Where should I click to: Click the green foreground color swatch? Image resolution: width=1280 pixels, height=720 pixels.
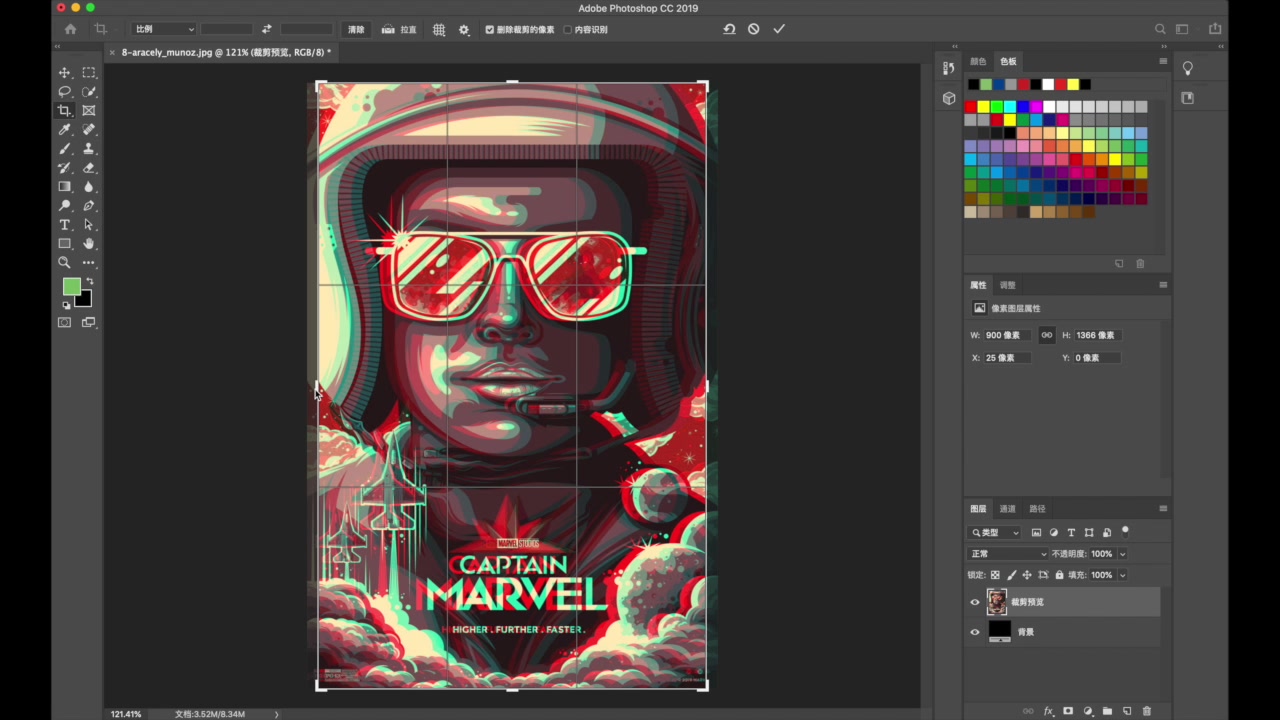[71, 287]
